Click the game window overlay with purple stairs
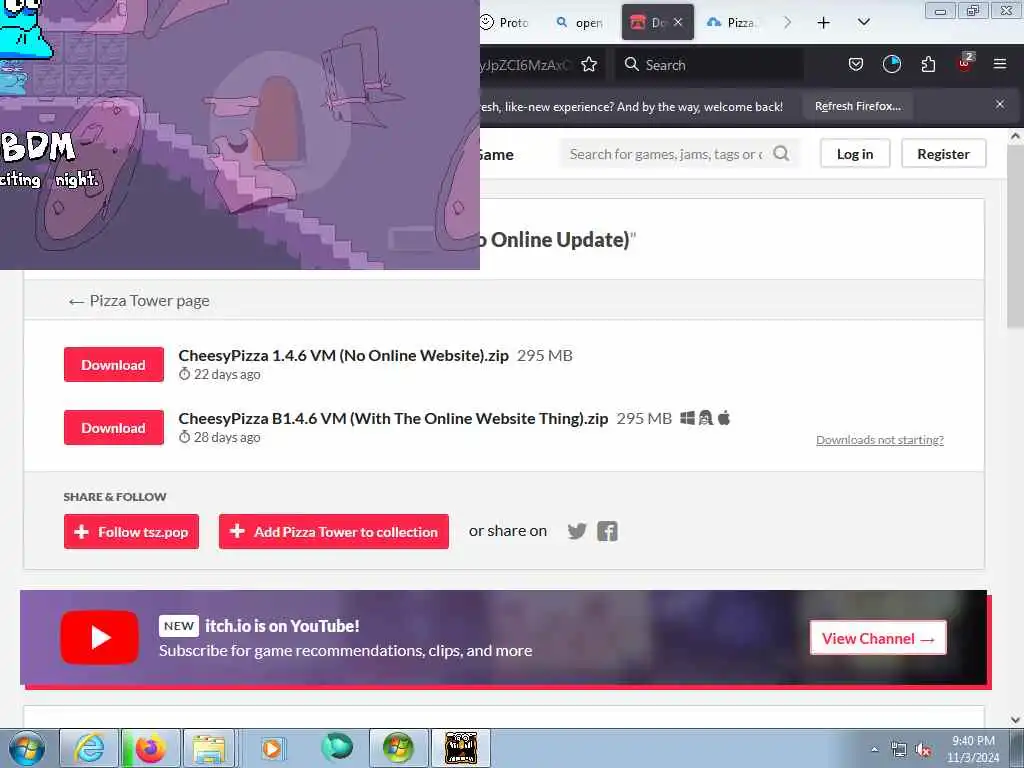The width and height of the screenshot is (1024, 768). point(240,135)
